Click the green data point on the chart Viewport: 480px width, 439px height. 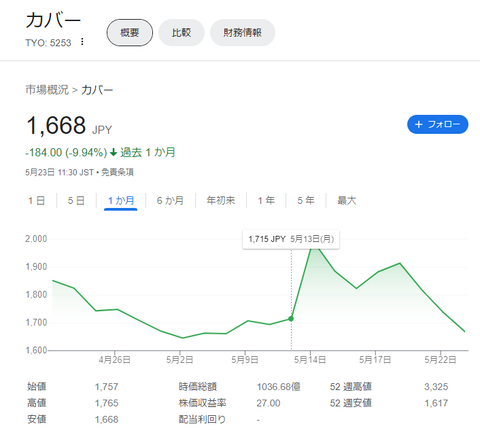click(291, 319)
